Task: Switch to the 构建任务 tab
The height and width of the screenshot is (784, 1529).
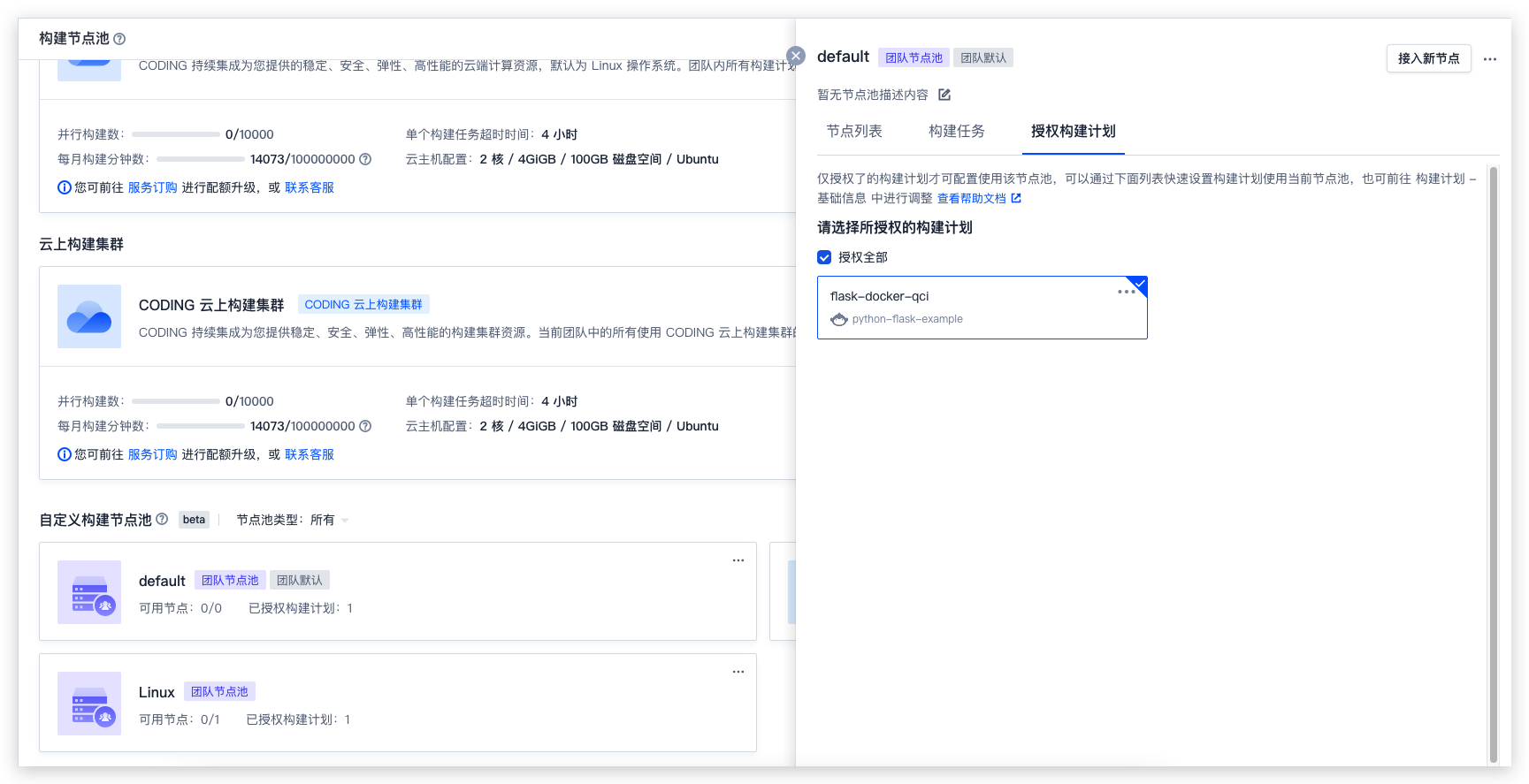Action: (957, 131)
